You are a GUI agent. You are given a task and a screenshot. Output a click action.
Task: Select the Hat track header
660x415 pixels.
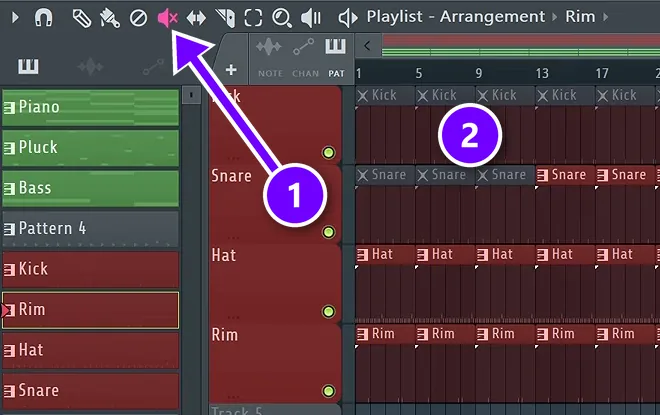275,284
